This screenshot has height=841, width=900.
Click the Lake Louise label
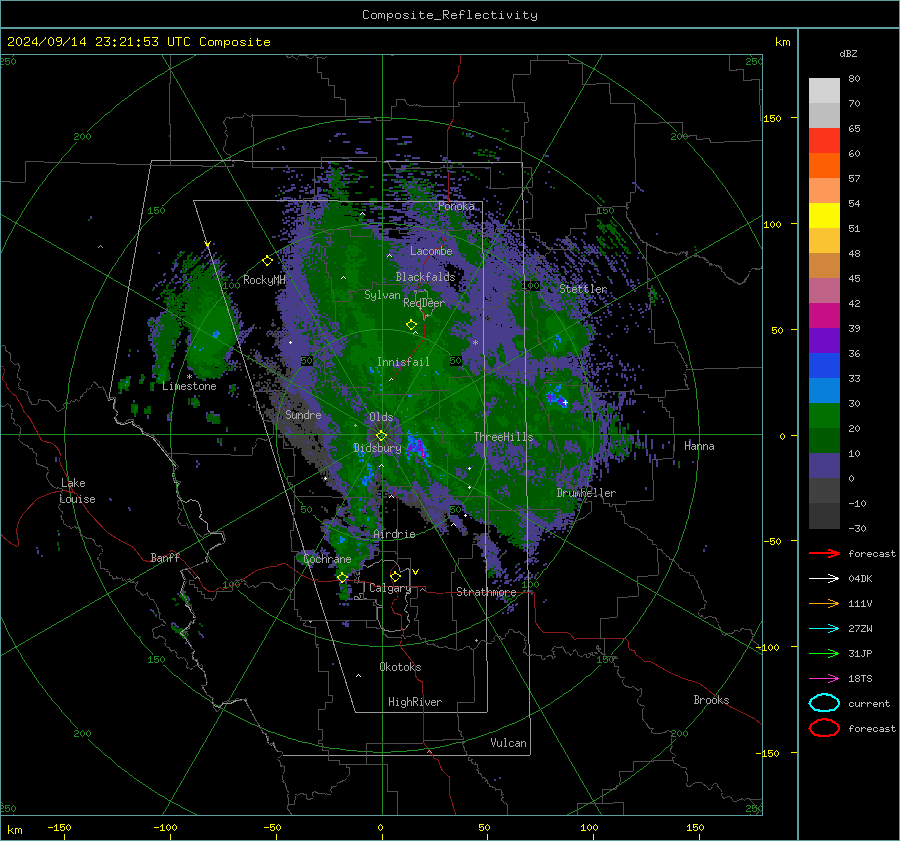pos(77,491)
